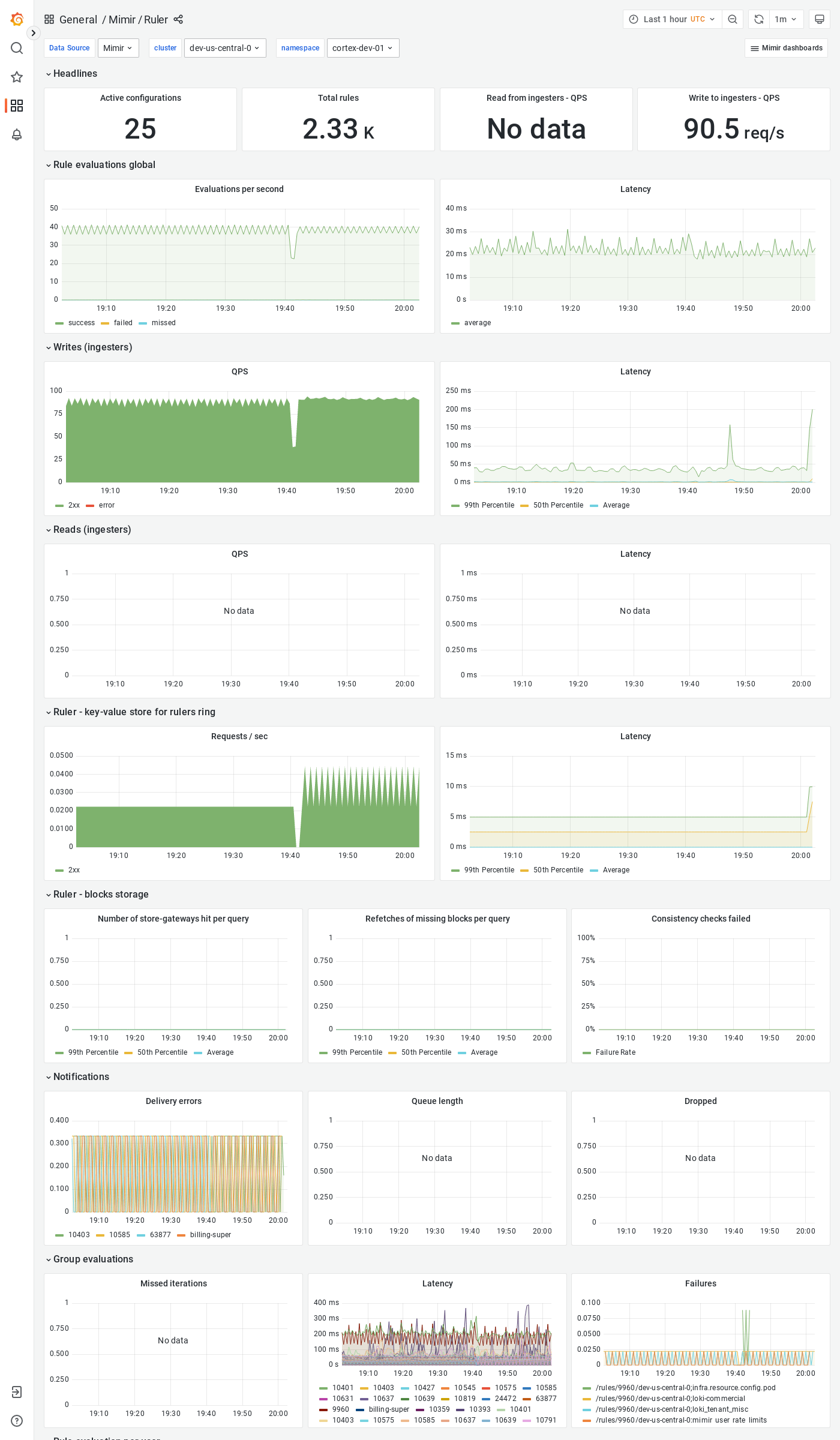Refresh dashboard icon
This screenshot has width=840, height=1440.
pos(758,19)
